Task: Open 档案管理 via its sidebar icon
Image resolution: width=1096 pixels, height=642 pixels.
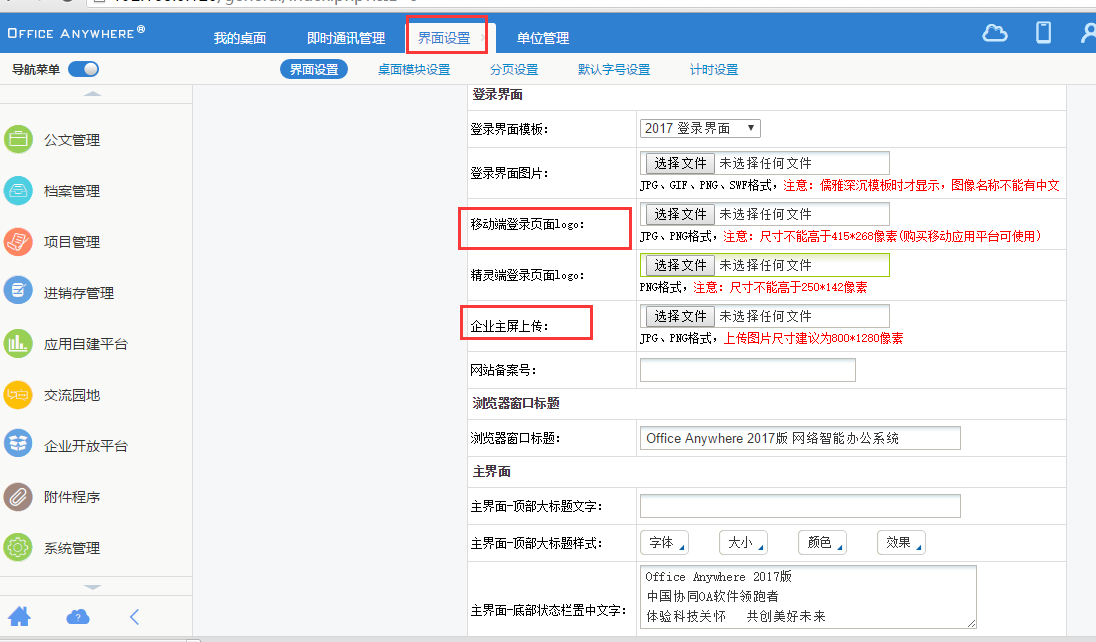Action: (18, 191)
